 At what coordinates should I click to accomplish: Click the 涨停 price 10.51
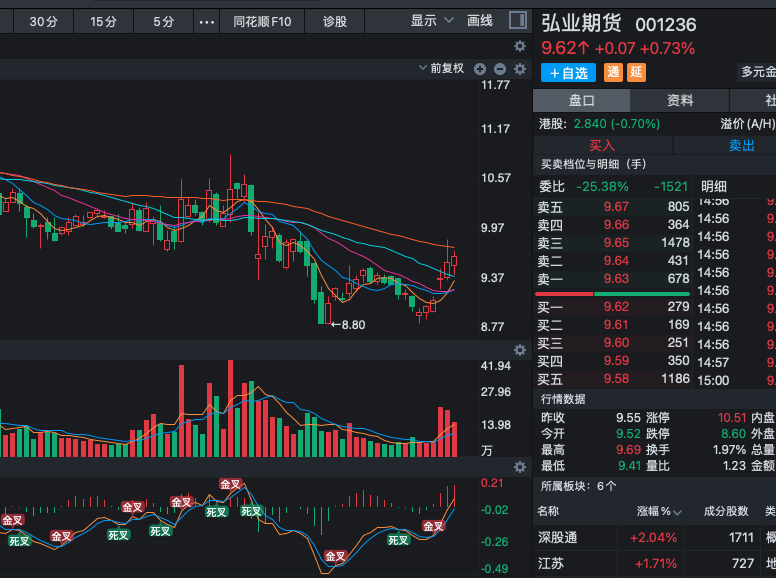(731, 418)
